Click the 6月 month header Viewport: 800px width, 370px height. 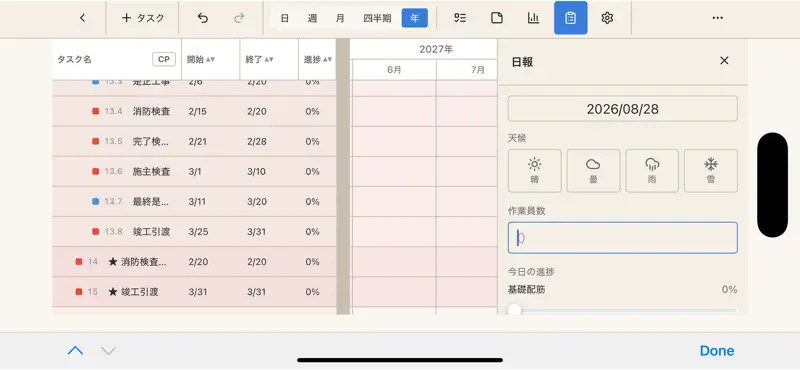pos(394,70)
